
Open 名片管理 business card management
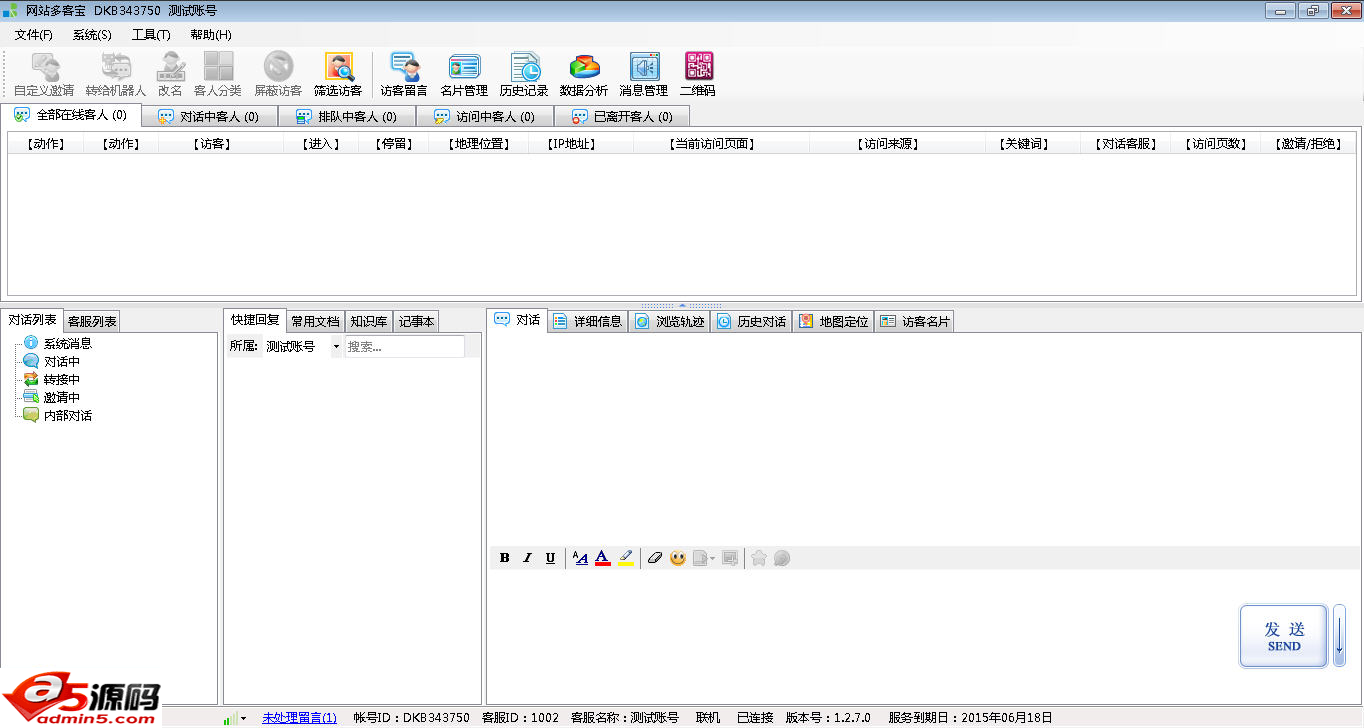click(x=464, y=75)
